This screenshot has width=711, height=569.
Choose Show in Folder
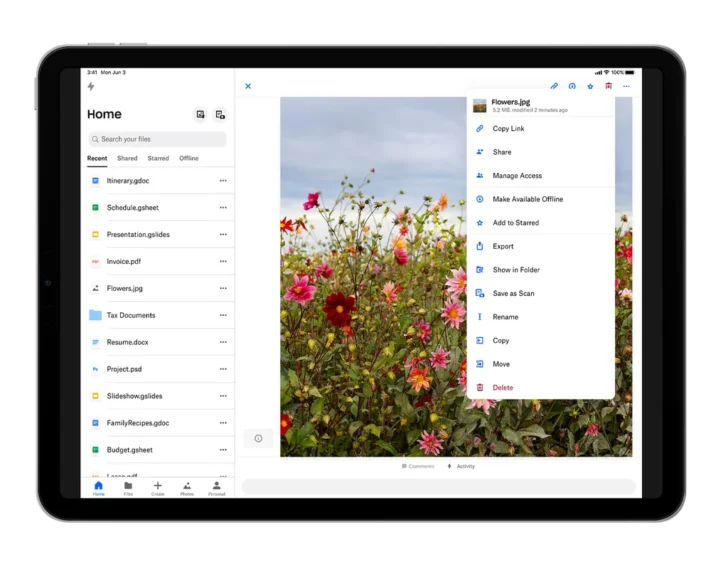[x=541, y=270]
